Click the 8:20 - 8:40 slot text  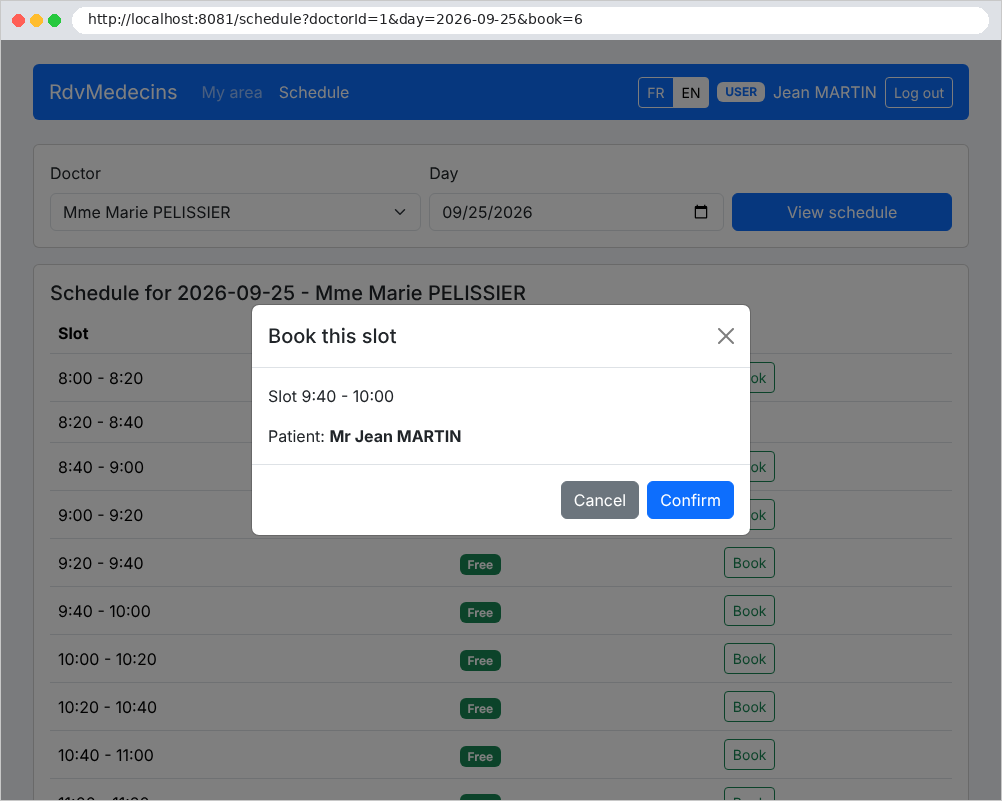tap(100, 423)
